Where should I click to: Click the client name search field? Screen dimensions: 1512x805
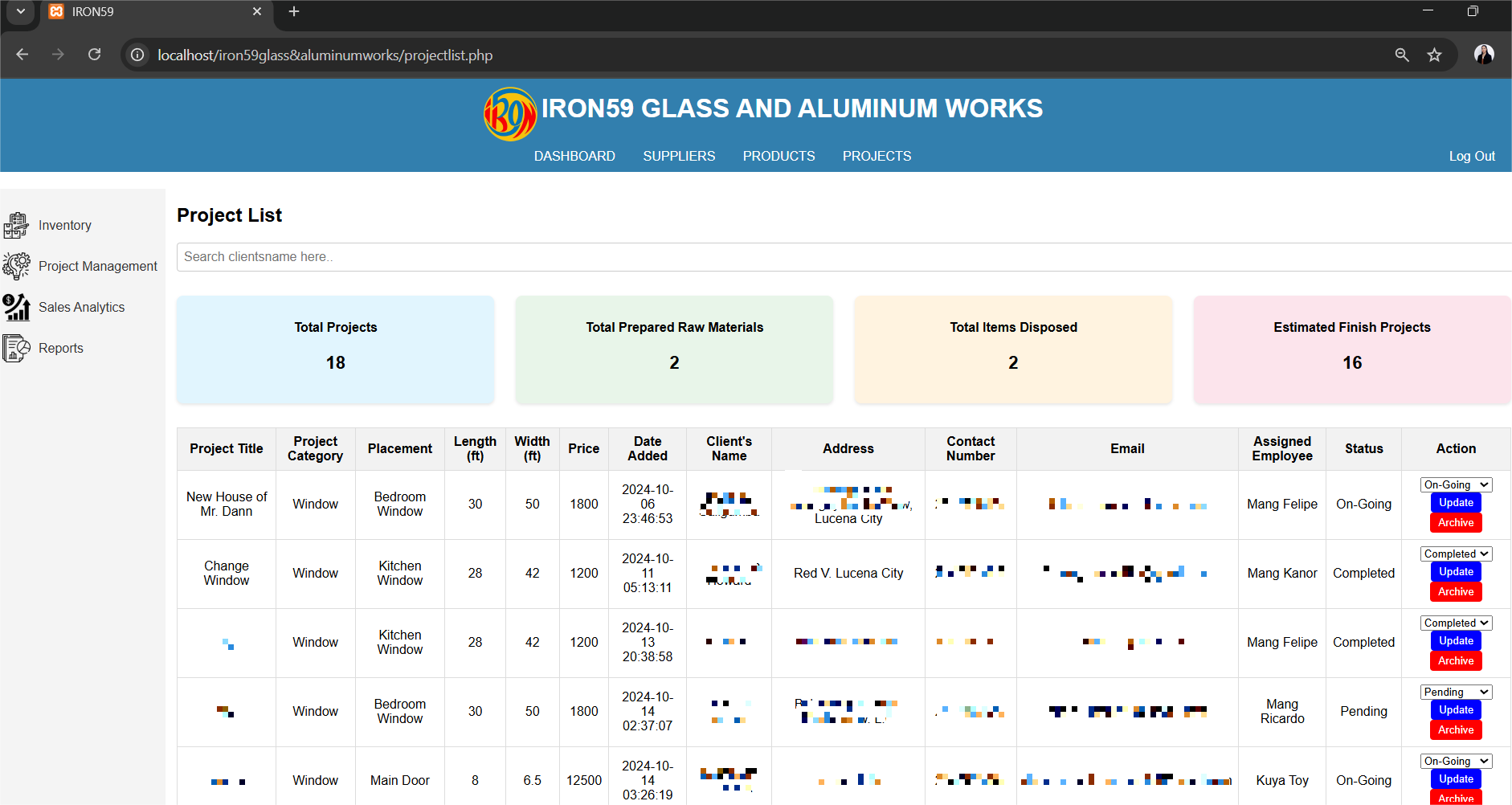pyautogui.click(x=844, y=257)
